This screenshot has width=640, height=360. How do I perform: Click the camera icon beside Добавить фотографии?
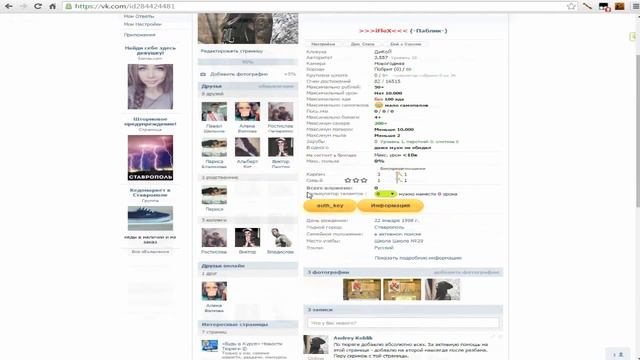click(x=203, y=74)
